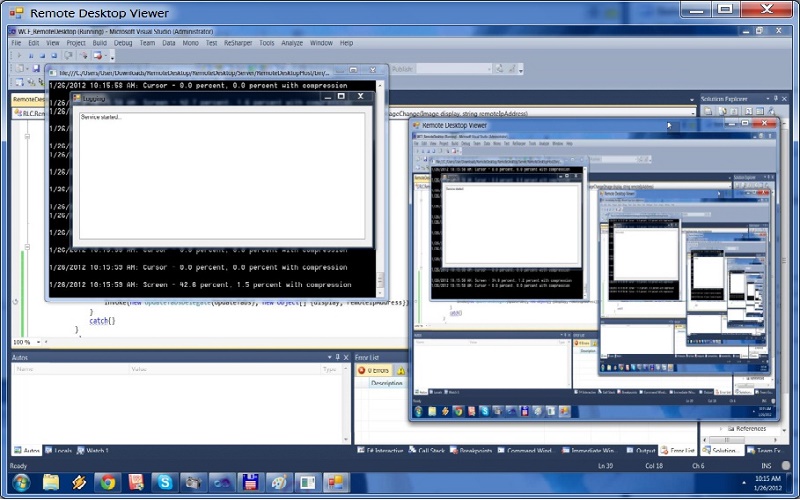Open the Visual Studio infinity taskbar icon
This screenshot has width=800, height=500.
[222, 482]
